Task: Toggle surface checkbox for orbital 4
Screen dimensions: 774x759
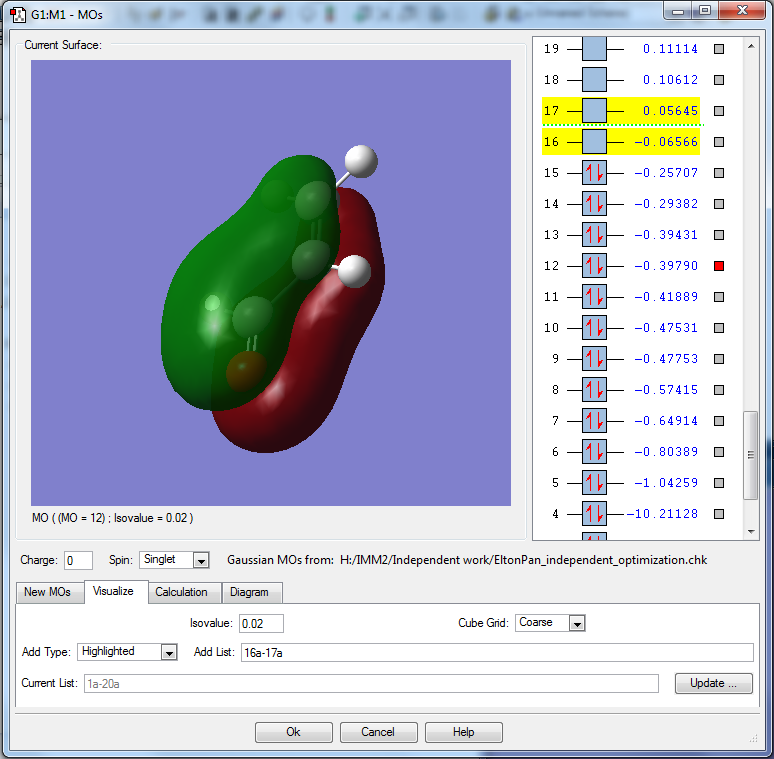Action: pos(719,514)
